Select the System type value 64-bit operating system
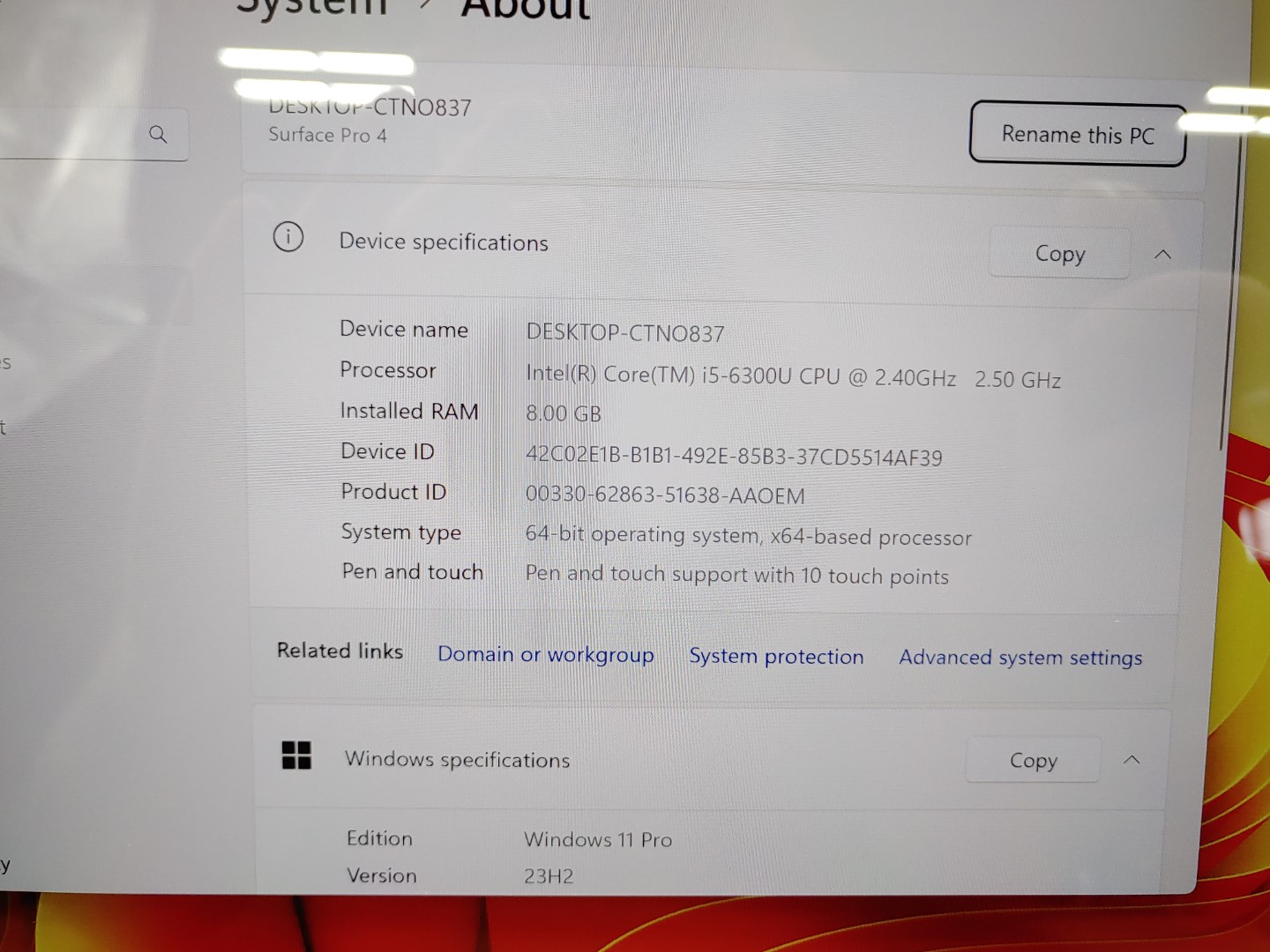 tap(748, 536)
